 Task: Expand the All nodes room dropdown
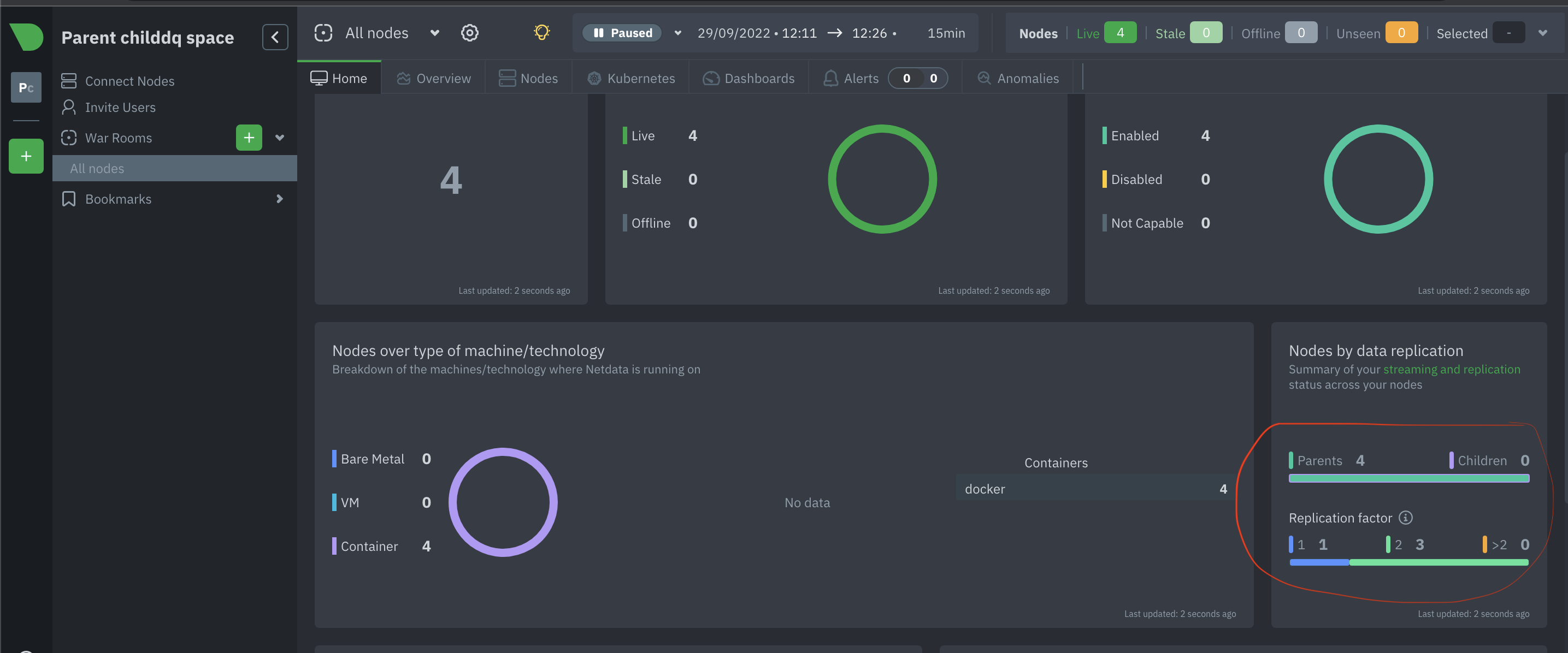[434, 33]
